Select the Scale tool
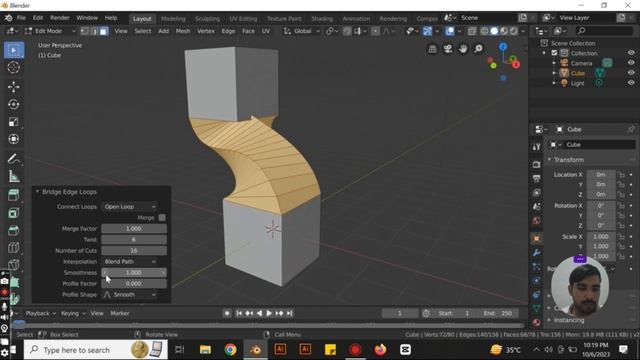 tap(13, 122)
